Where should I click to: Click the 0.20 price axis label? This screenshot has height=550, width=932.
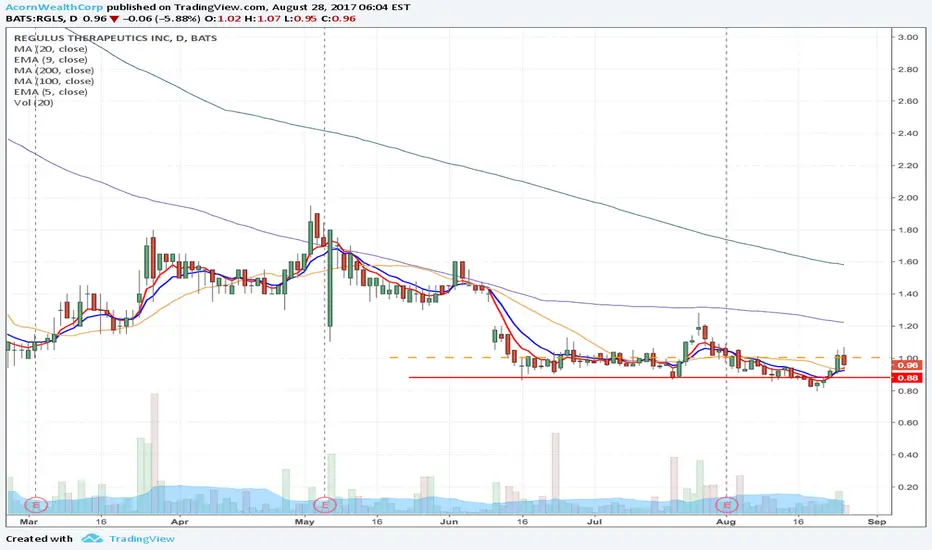pos(908,487)
